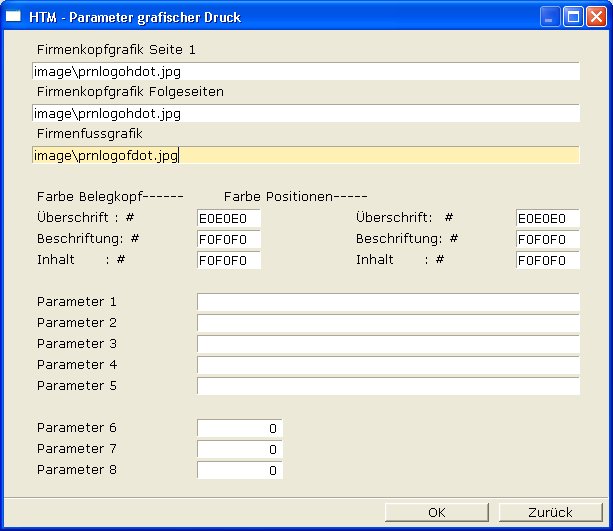The image size is (613, 531).
Task: Focus the Positionen Überschrift color code field
Action: coord(548,218)
